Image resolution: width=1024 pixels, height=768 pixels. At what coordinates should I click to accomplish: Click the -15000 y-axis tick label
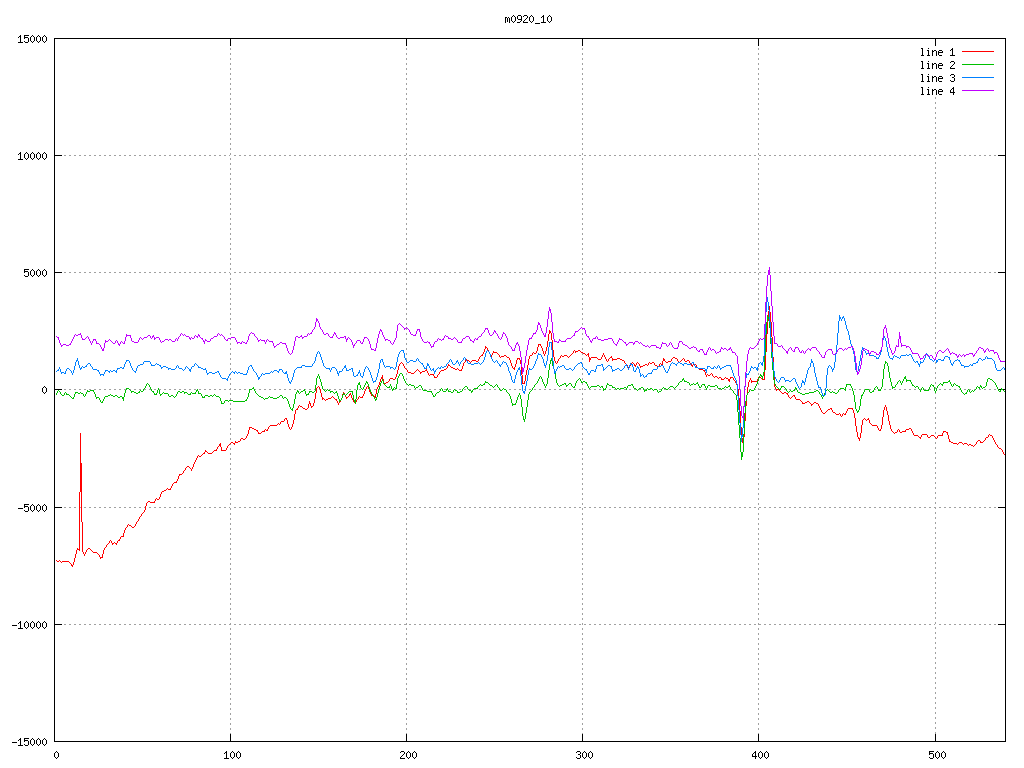point(29,741)
